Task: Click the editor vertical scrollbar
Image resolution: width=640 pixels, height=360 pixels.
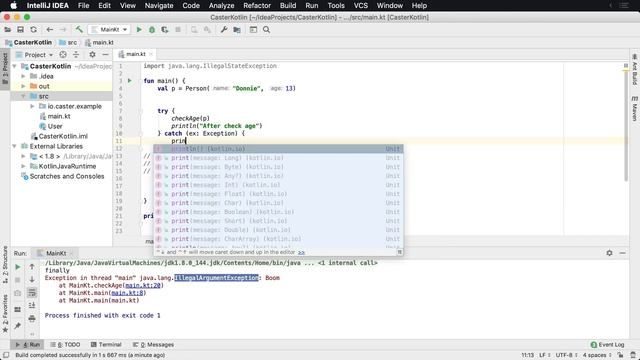Action: click(626, 127)
